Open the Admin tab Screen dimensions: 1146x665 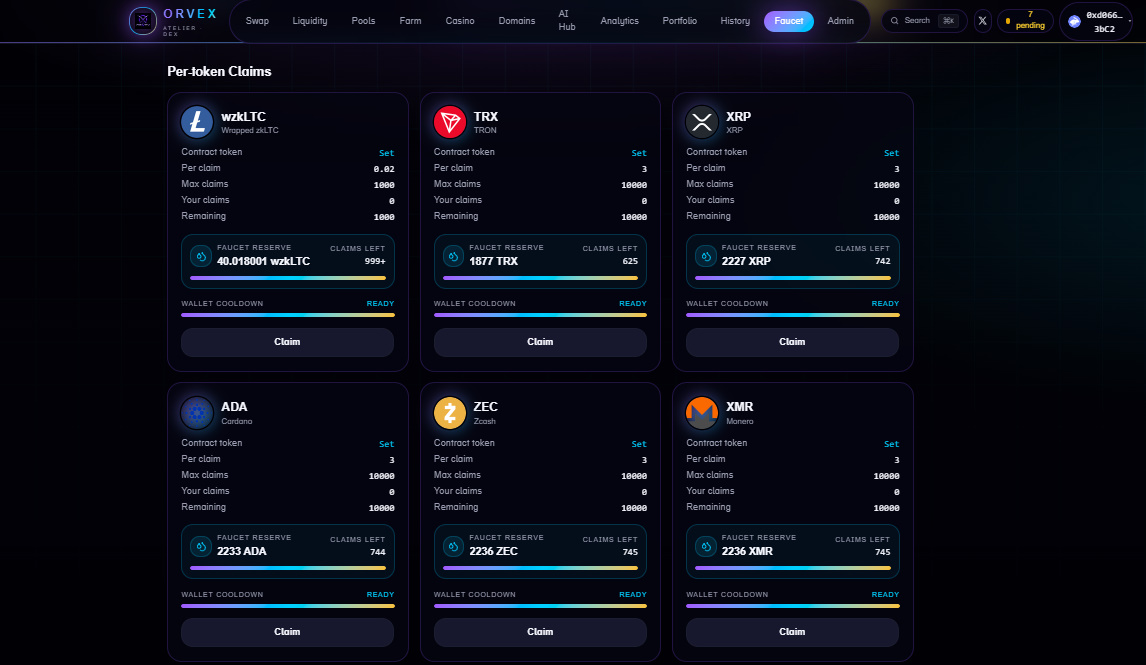coord(840,21)
